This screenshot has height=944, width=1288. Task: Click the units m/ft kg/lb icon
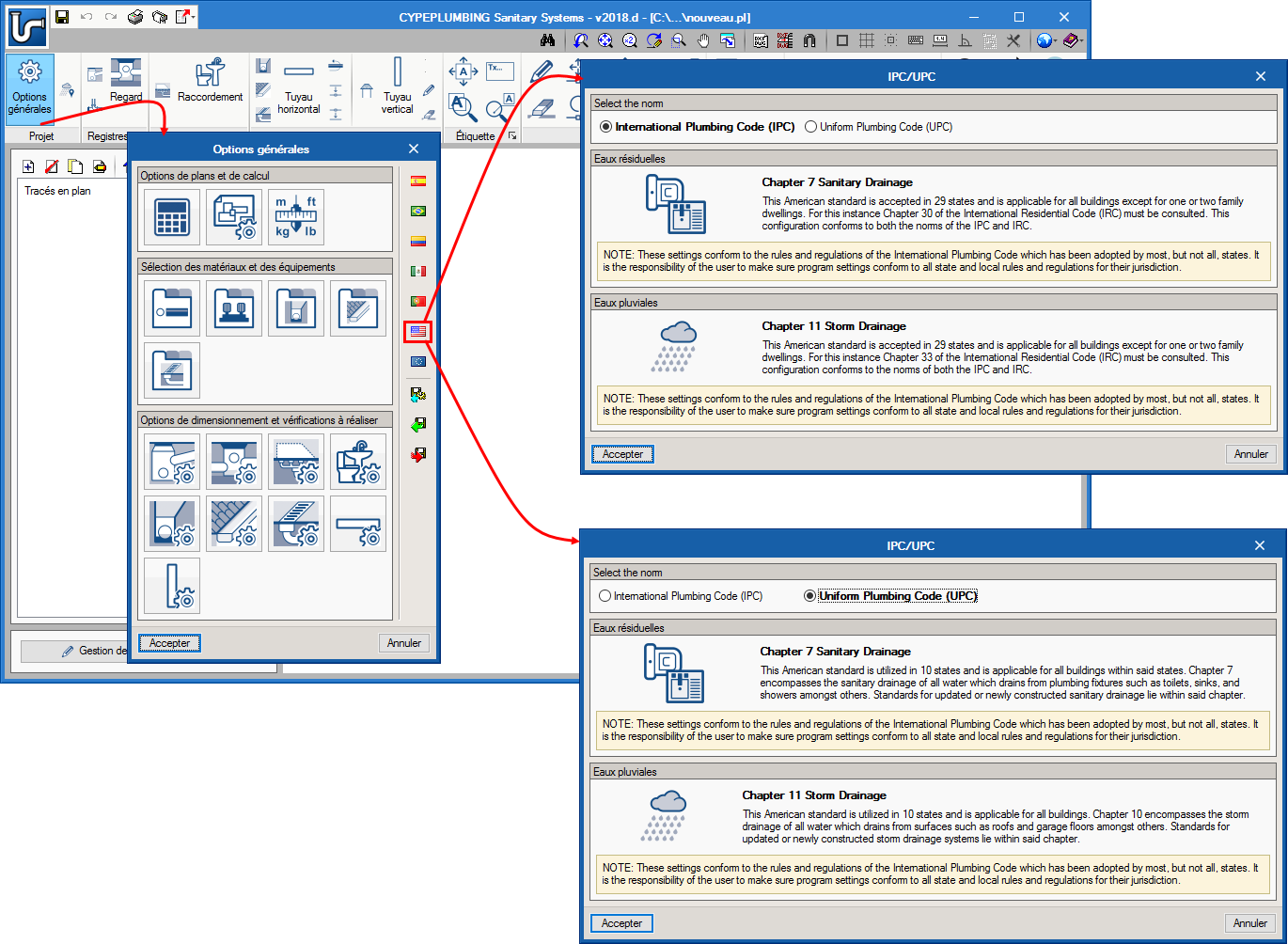tap(296, 217)
